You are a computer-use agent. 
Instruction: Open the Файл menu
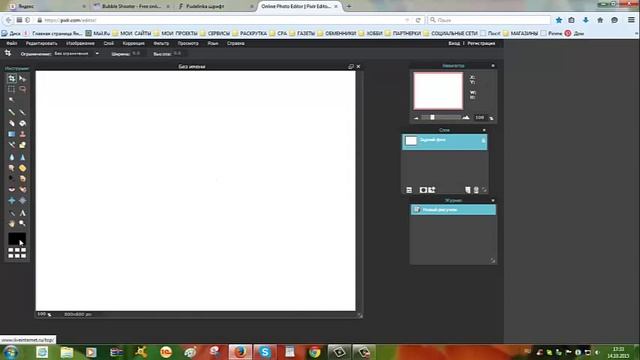click(x=12, y=43)
